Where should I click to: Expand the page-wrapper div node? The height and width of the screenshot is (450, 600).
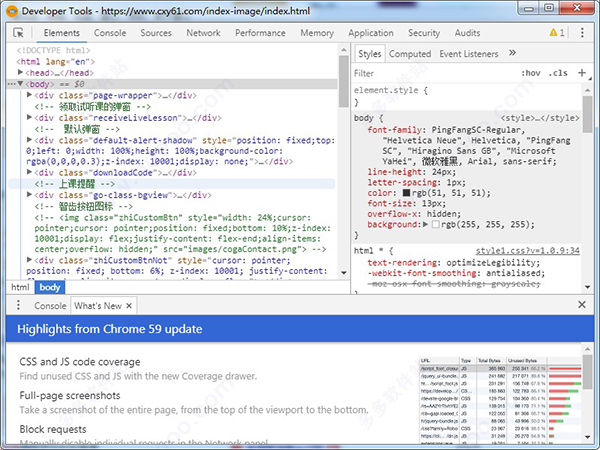pyautogui.click(x=29, y=95)
